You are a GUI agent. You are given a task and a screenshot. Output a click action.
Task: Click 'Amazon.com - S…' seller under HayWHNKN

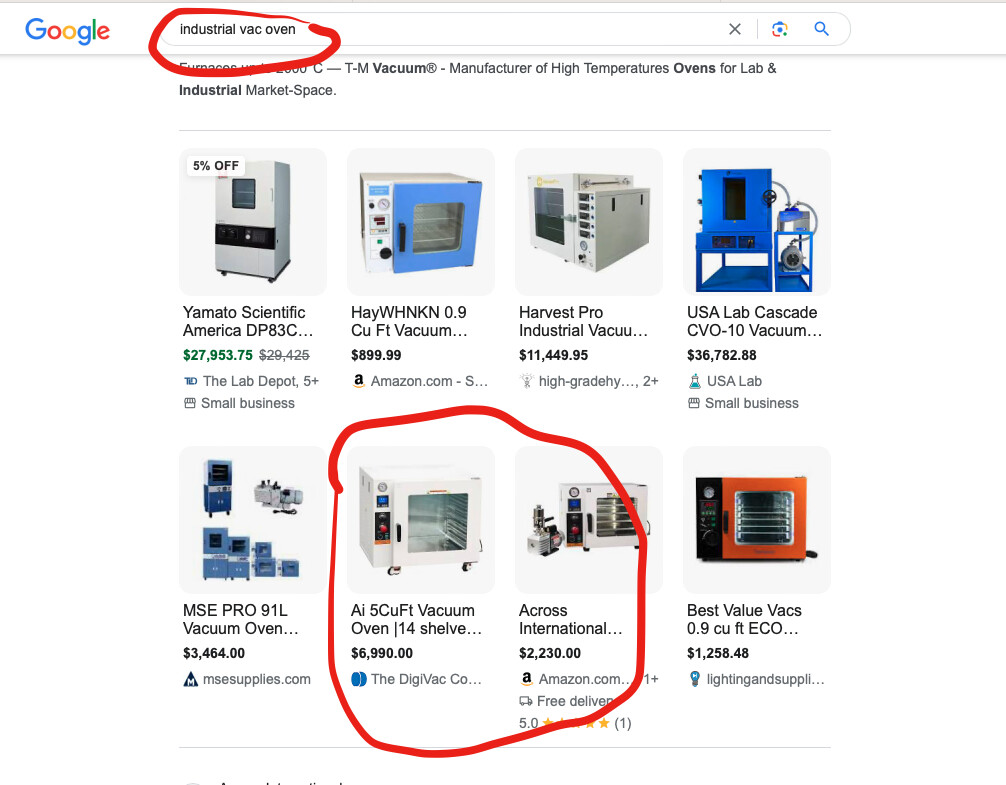(x=429, y=381)
